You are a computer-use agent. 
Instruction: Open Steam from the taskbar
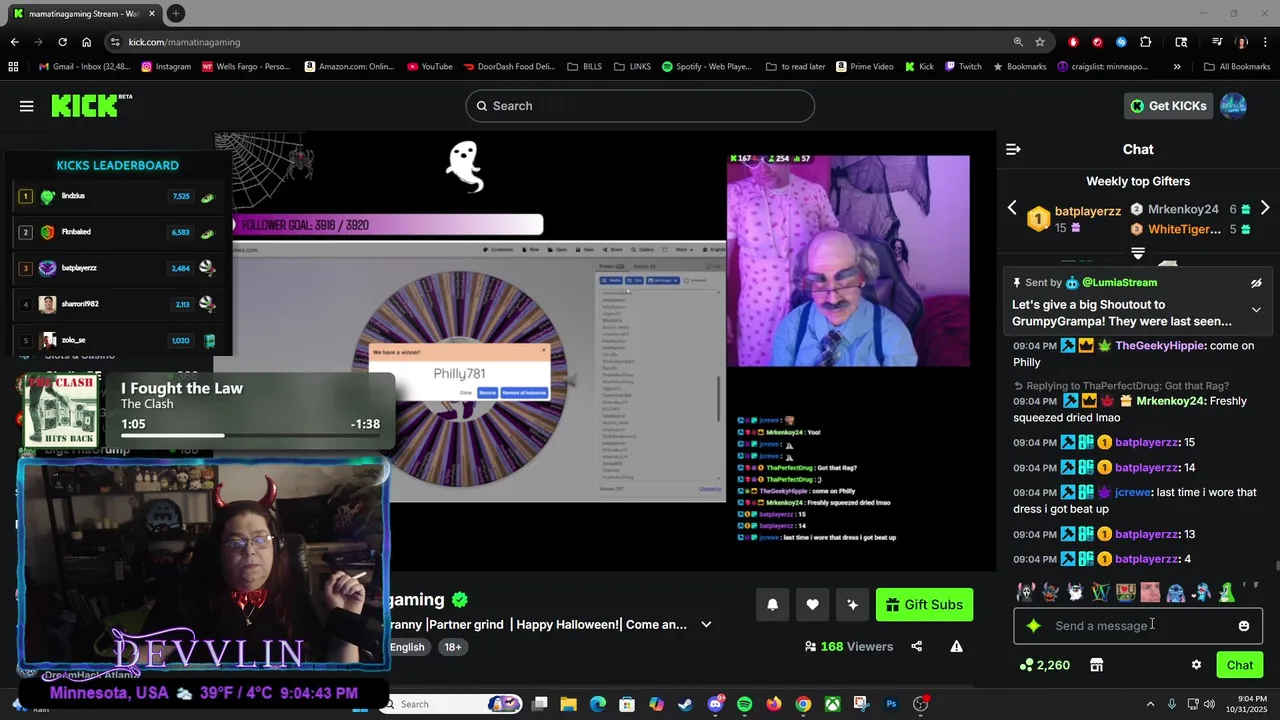685,704
